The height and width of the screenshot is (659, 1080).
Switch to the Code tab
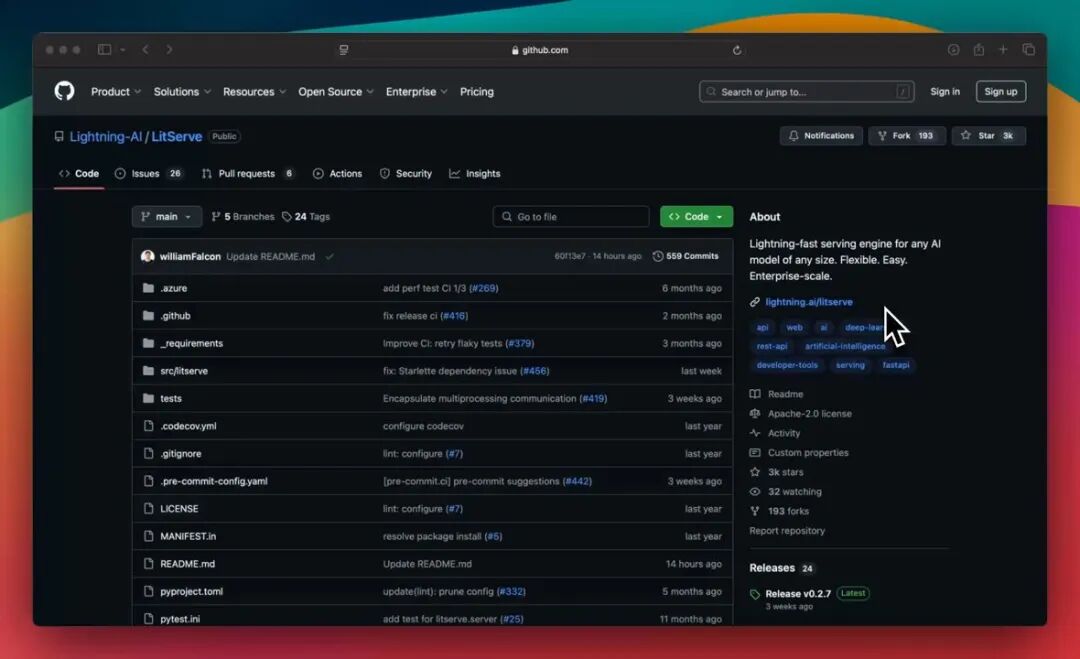79,174
